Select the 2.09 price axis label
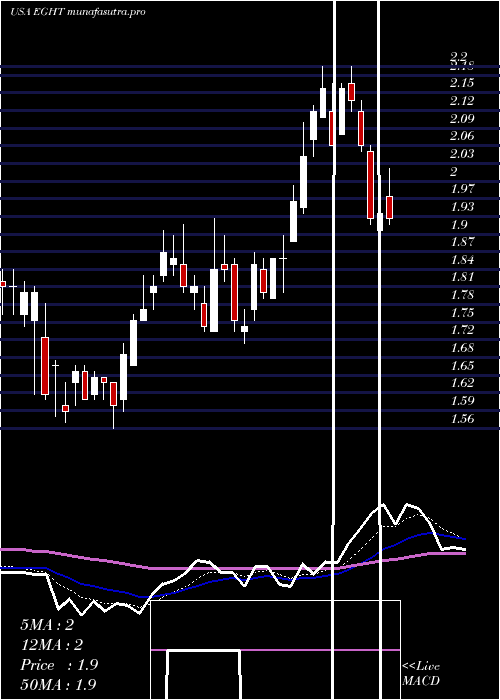This screenshot has height=700, width=500. tap(462, 118)
